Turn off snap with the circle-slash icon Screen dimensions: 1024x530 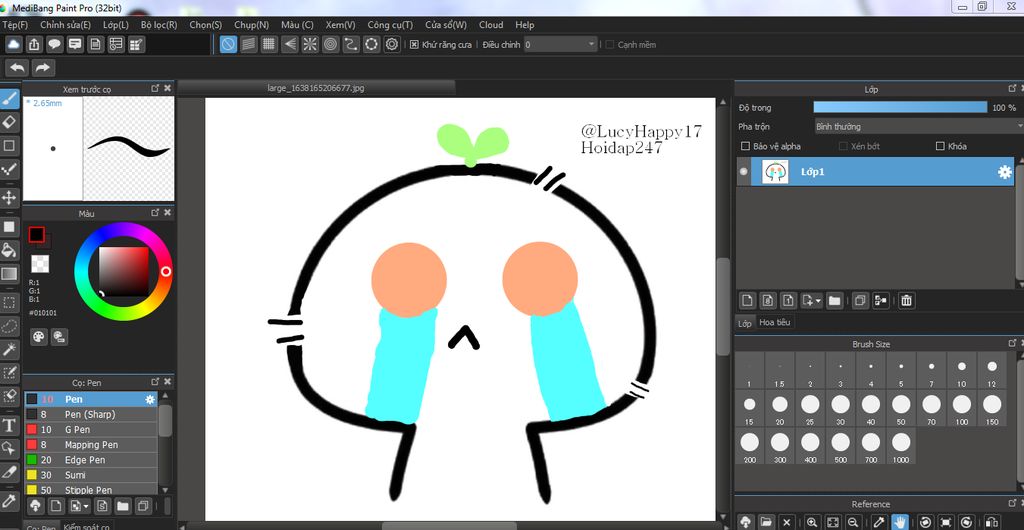(228, 44)
